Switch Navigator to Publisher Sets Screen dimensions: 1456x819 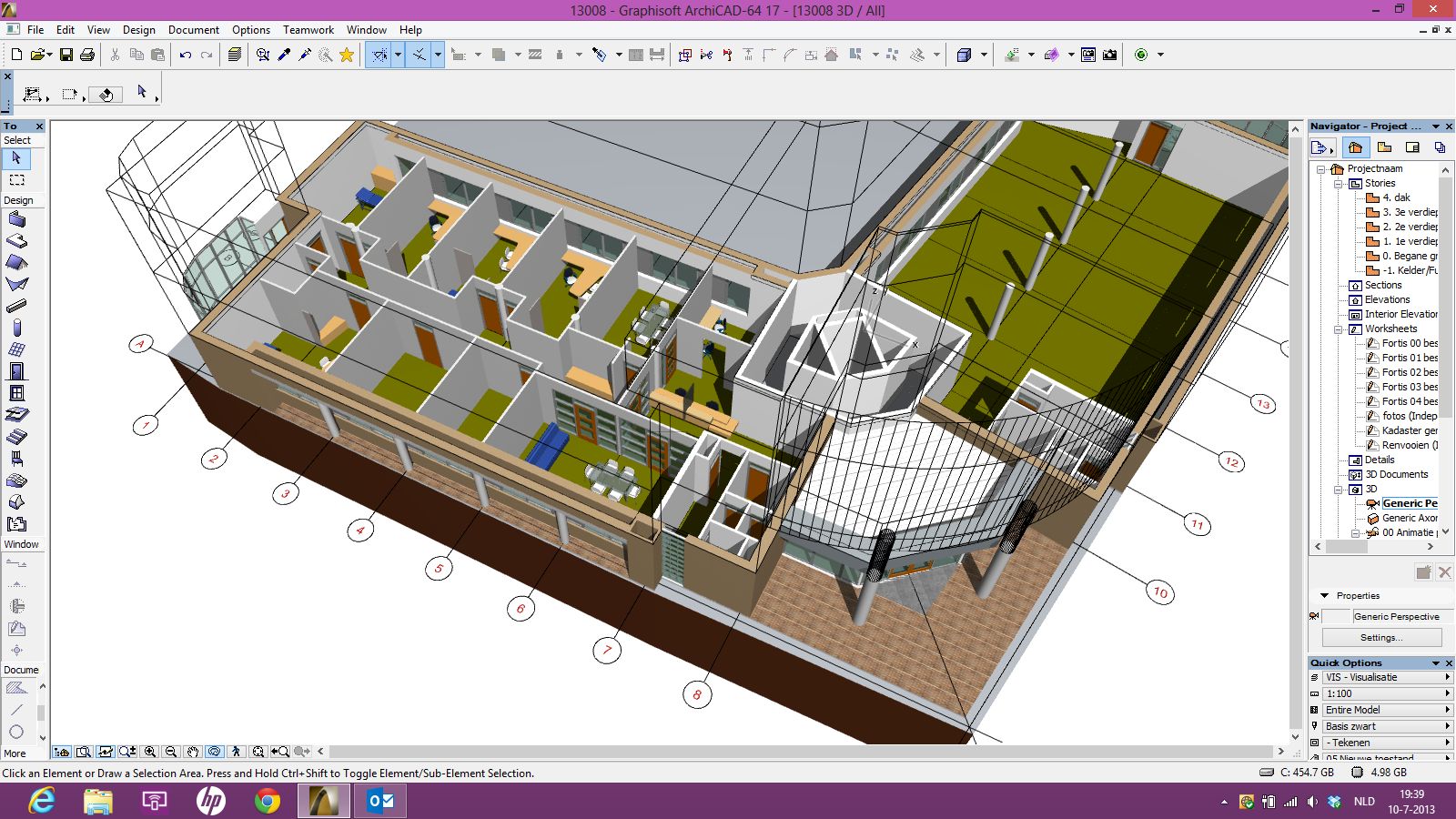pos(1440,147)
